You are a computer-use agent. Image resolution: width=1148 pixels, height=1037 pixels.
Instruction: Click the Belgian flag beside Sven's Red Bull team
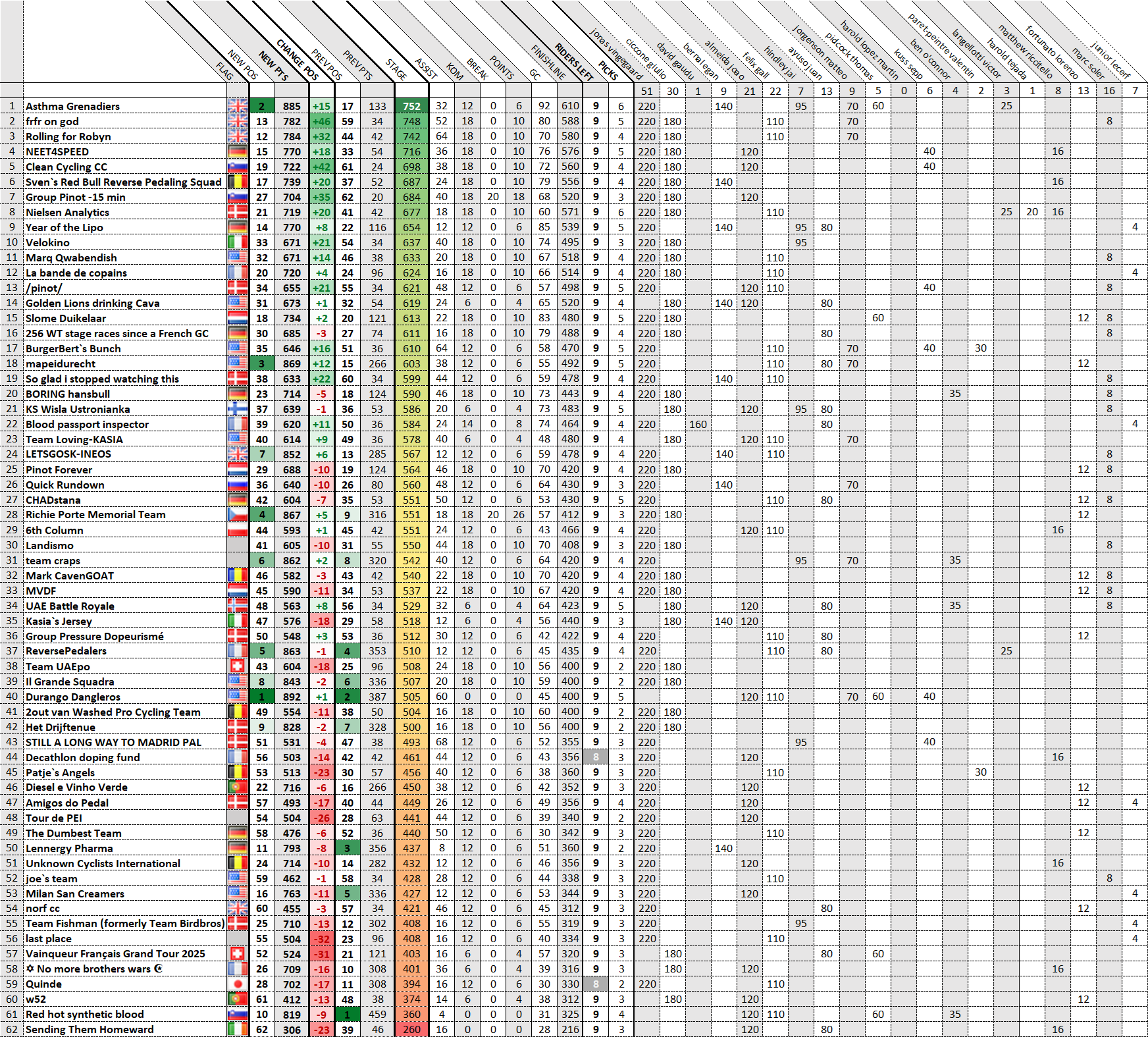pos(238,182)
